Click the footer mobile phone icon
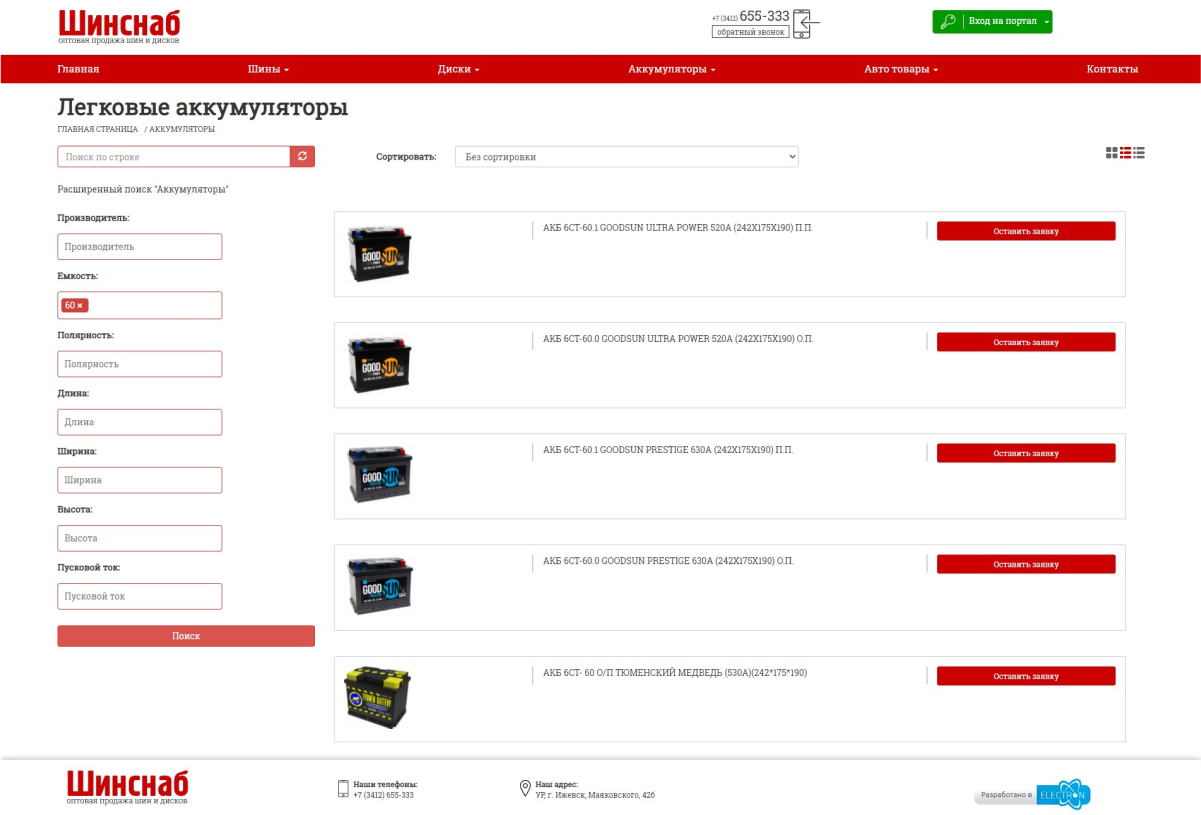The width and height of the screenshot is (1201, 815). coord(343,789)
